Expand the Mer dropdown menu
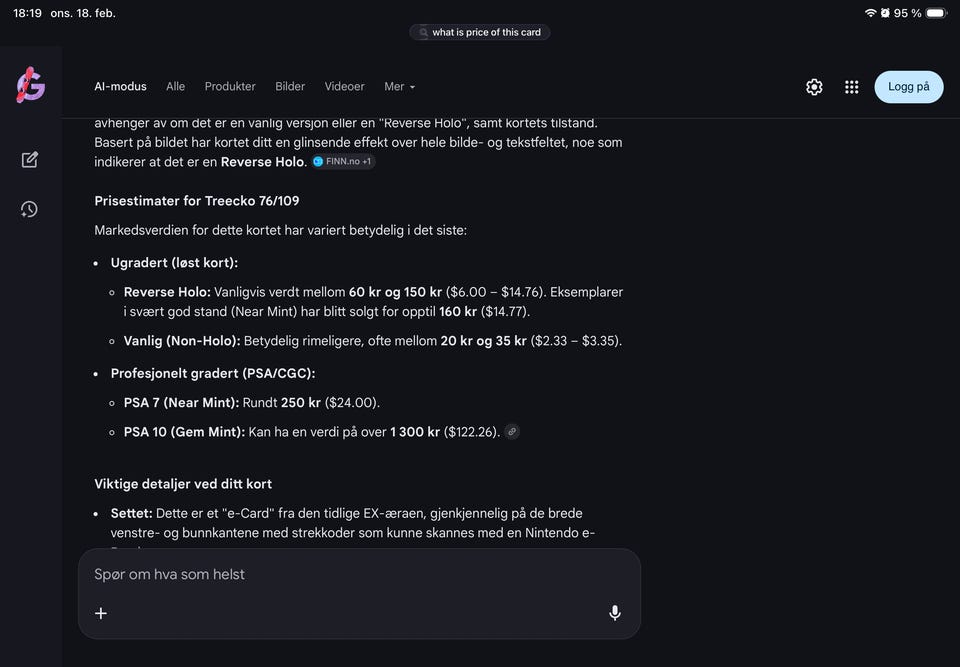The width and height of the screenshot is (960, 667). point(399,87)
